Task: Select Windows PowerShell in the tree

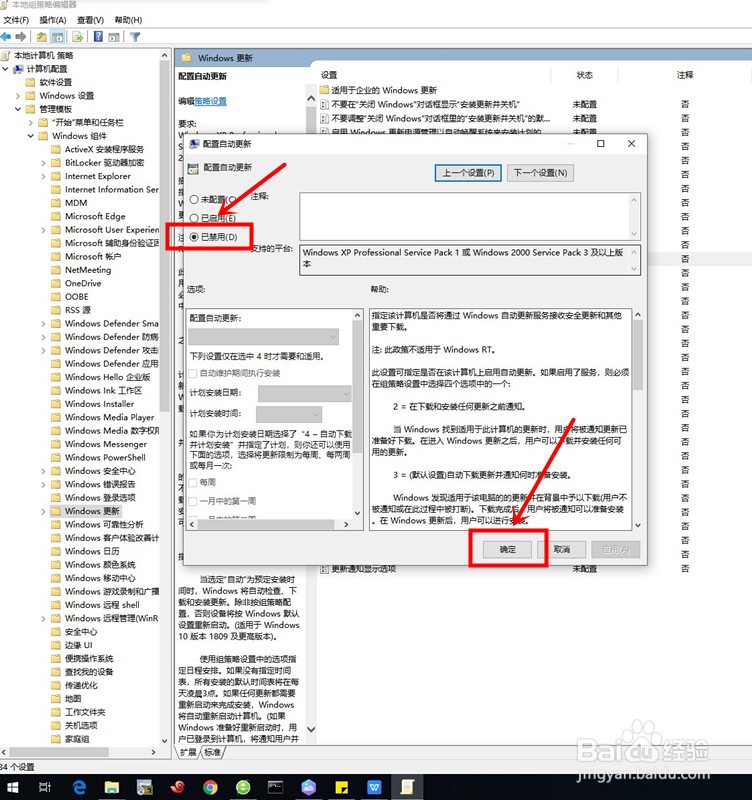Action: tap(105, 458)
